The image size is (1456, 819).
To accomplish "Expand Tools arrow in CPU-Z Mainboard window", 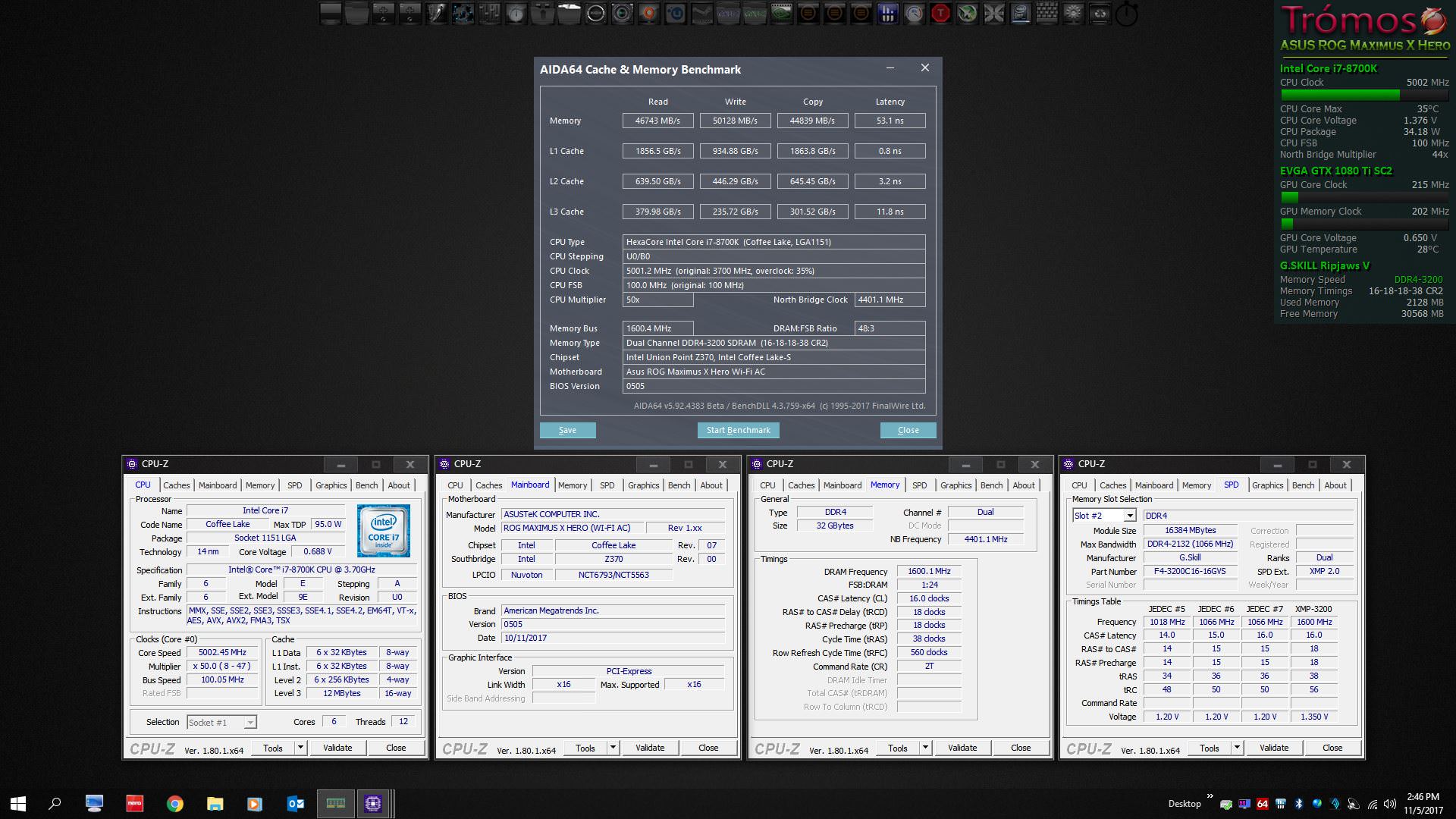I will click(x=613, y=748).
